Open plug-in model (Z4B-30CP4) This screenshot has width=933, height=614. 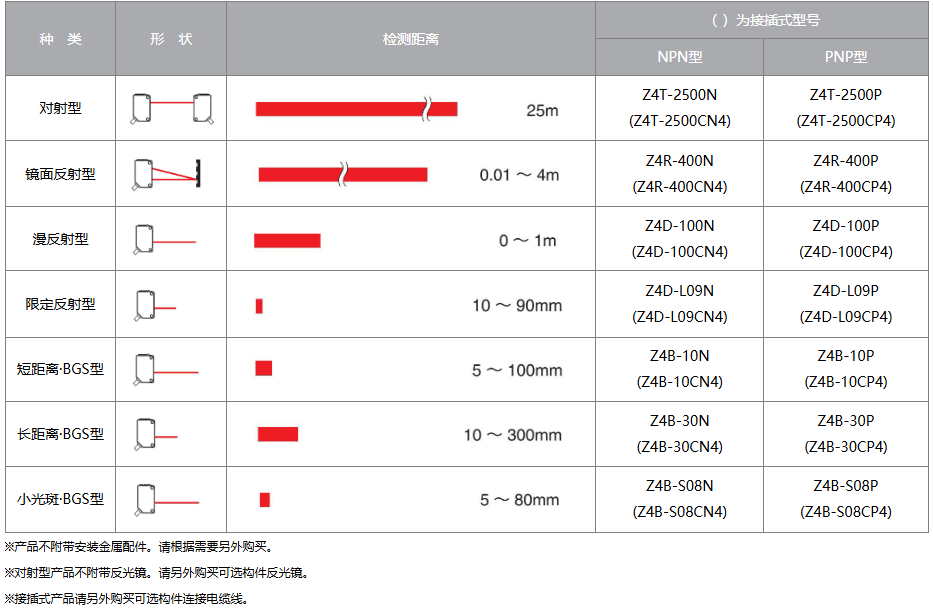click(846, 447)
